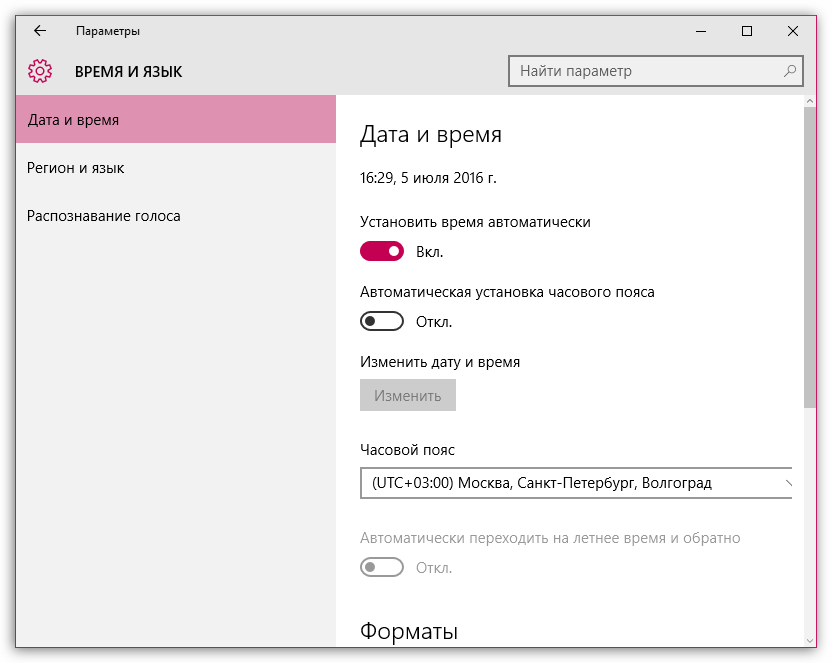This screenshot has height=663, width=832.
Task: Click the vertical scrollbar thumb
Action: (x=809, y=260)
